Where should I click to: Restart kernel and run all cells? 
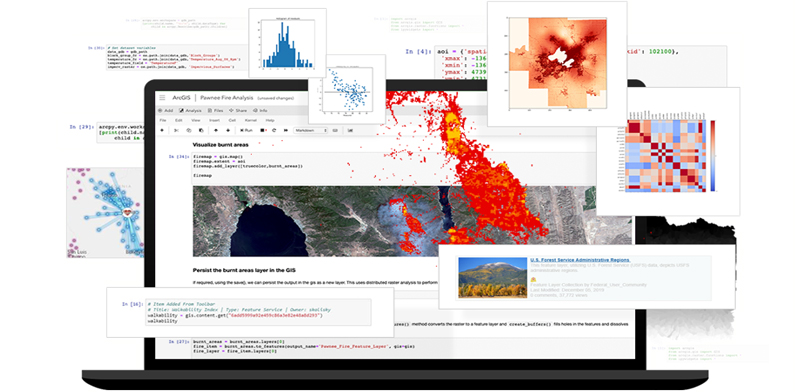286,130
